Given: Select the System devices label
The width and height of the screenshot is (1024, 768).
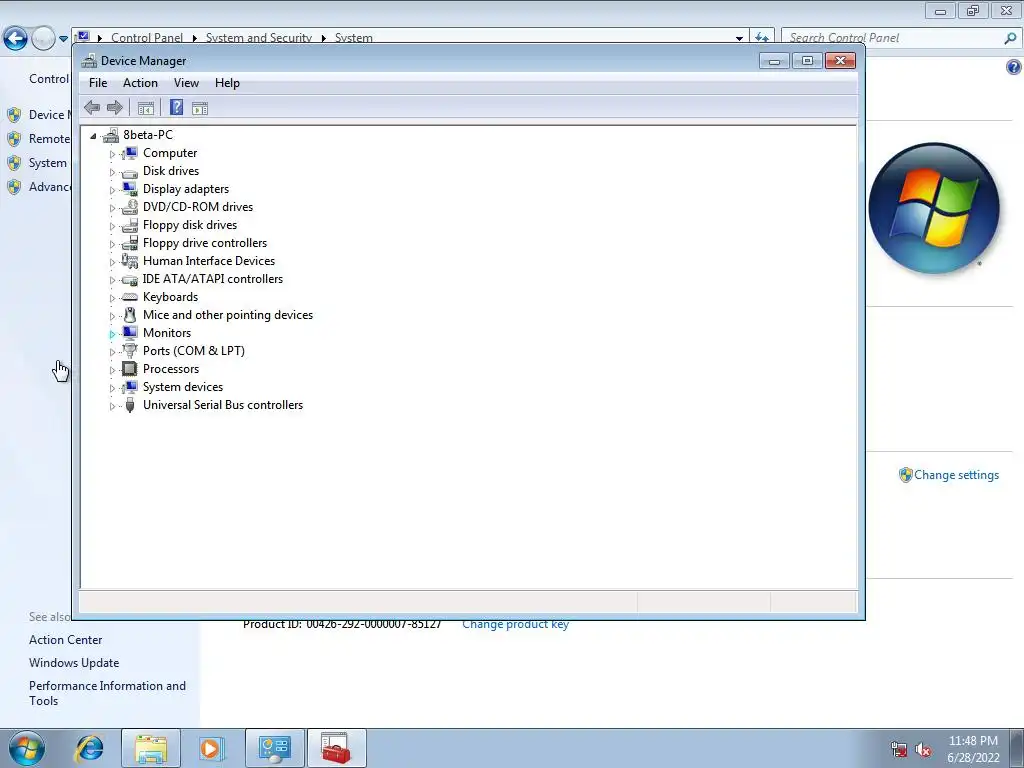Looking at the screenshot, I should click(x=183, y=387).
